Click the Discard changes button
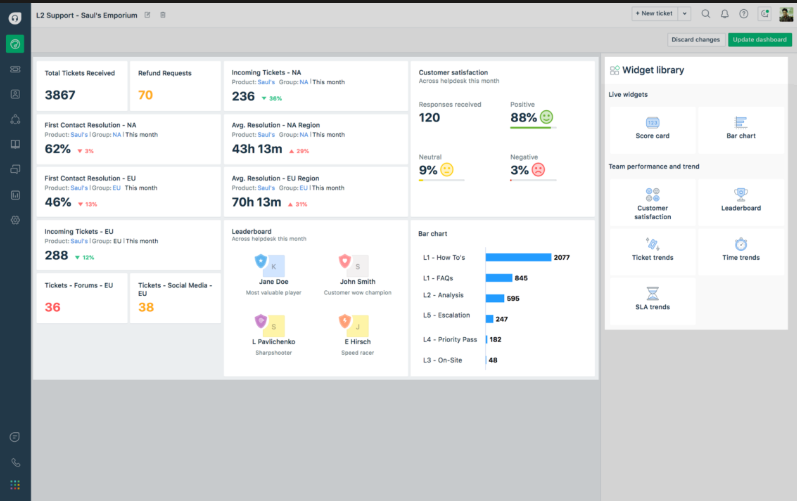Screen dimensions: 797x501 695,40
